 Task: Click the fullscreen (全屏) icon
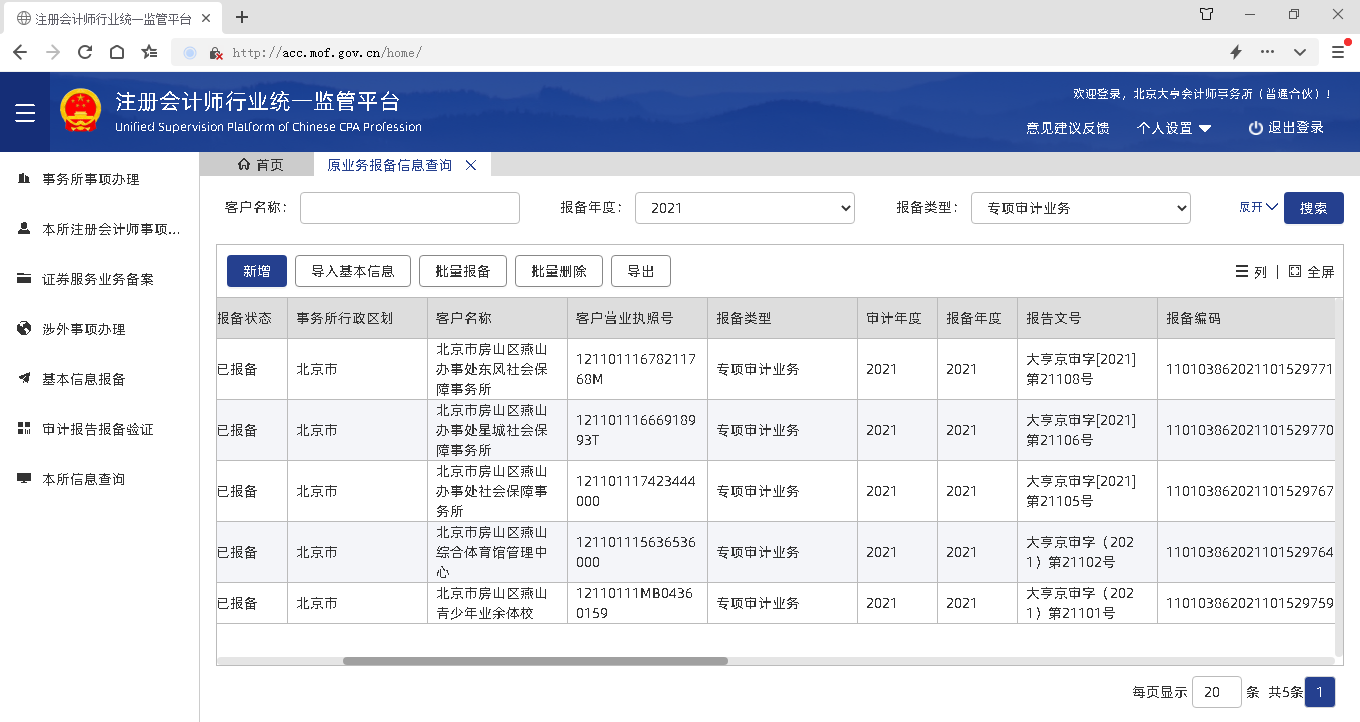click(1295, 271)
